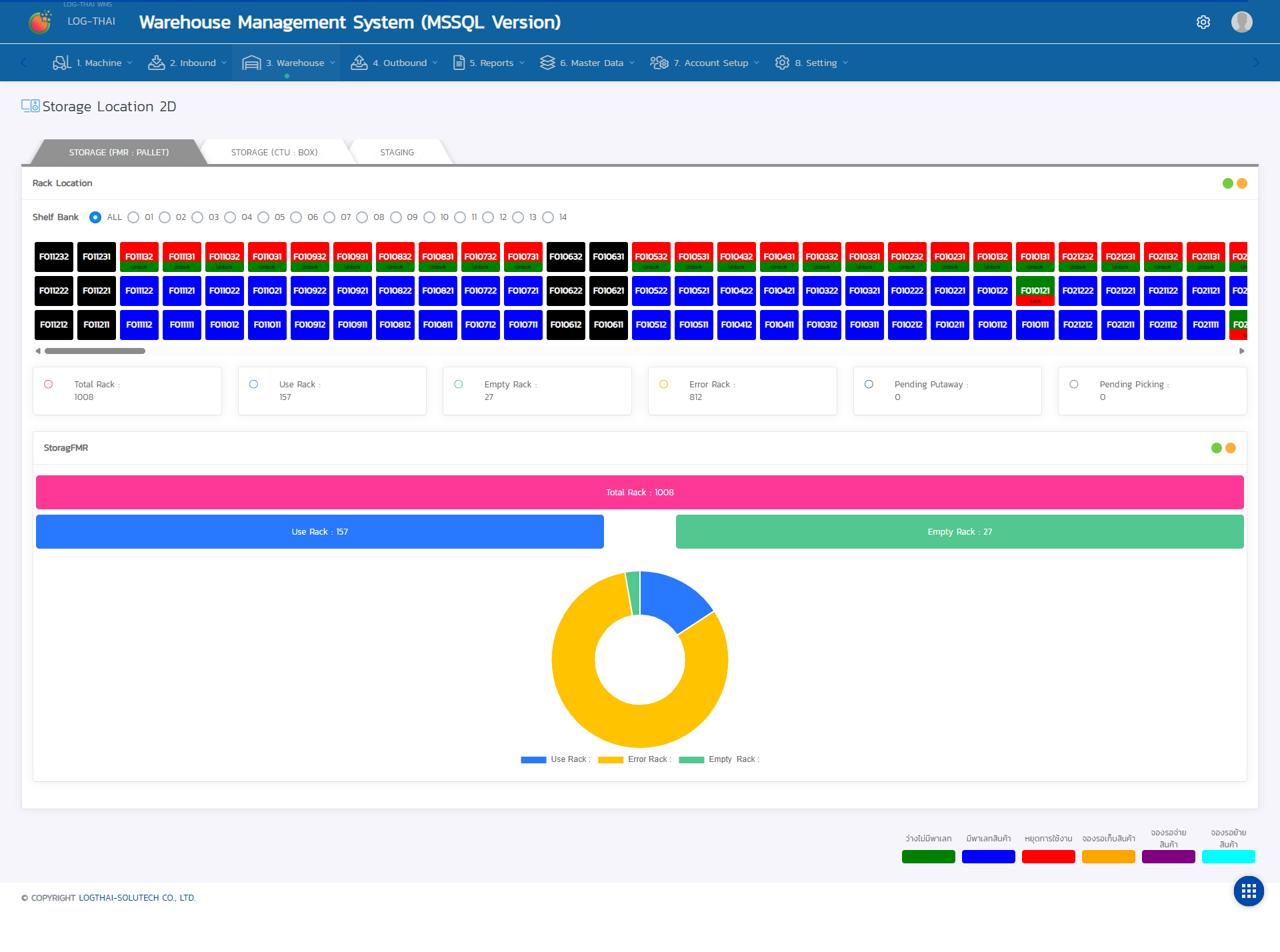This screenshot has height=952, width=1280.
Task: Switch to the STAGING tab
Action: pyautogui.click(x=397, y=153)
